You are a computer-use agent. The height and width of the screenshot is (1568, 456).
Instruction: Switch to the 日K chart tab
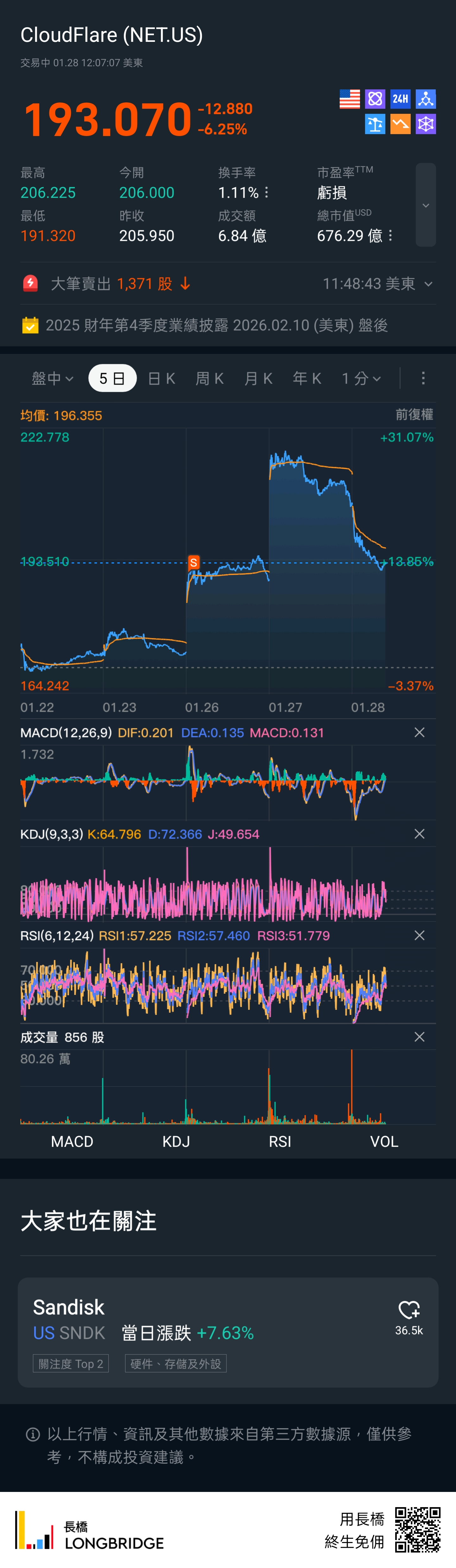point(162,379)
